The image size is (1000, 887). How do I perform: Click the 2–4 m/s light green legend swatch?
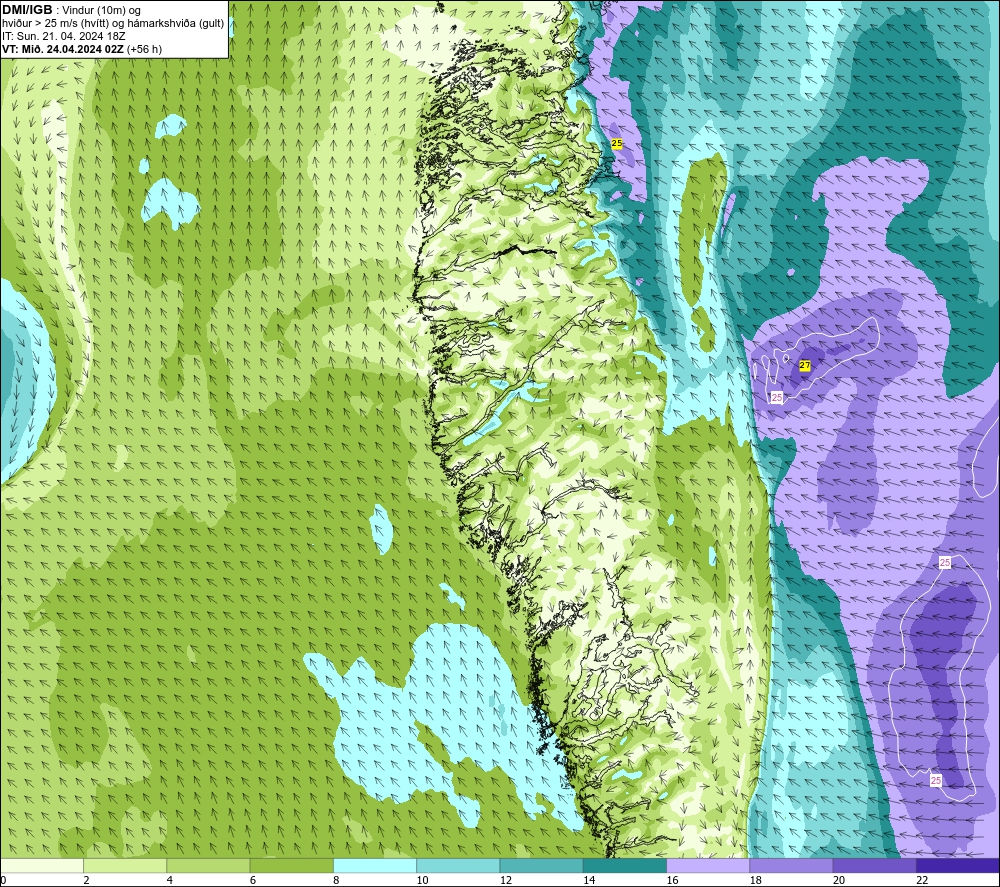coord(125,865)
